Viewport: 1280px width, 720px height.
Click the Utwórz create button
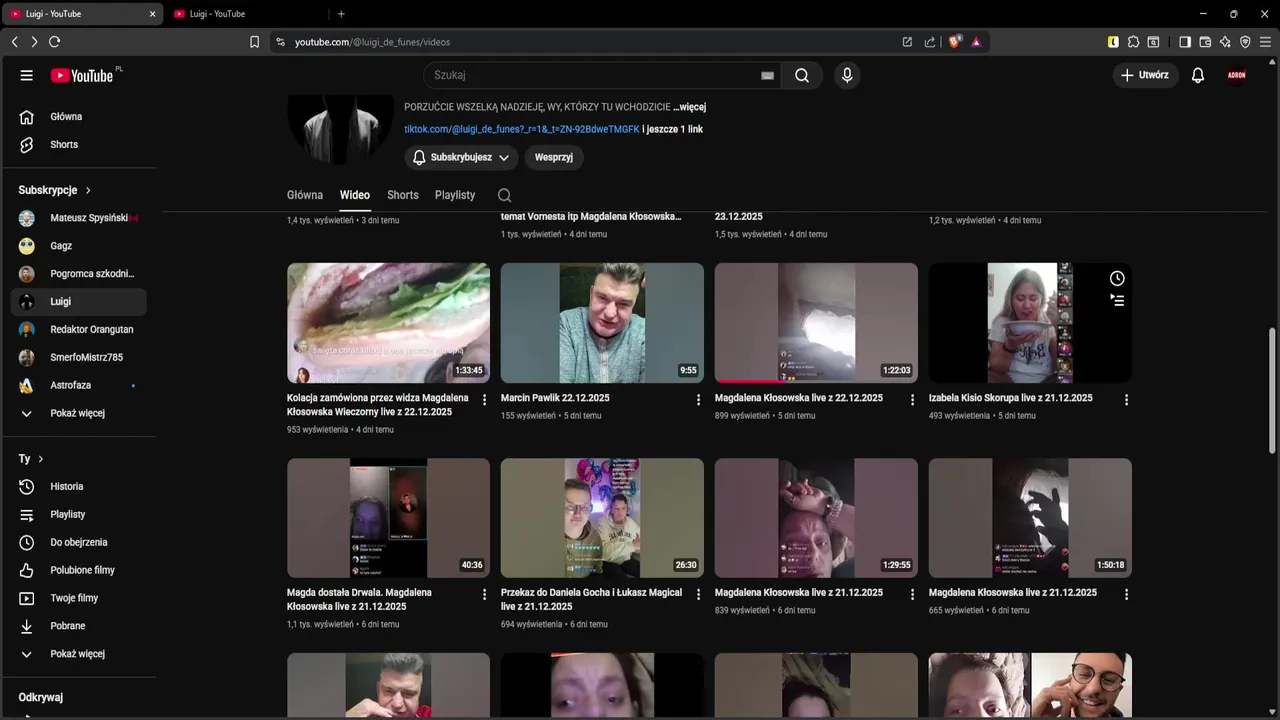point(1145,75)
